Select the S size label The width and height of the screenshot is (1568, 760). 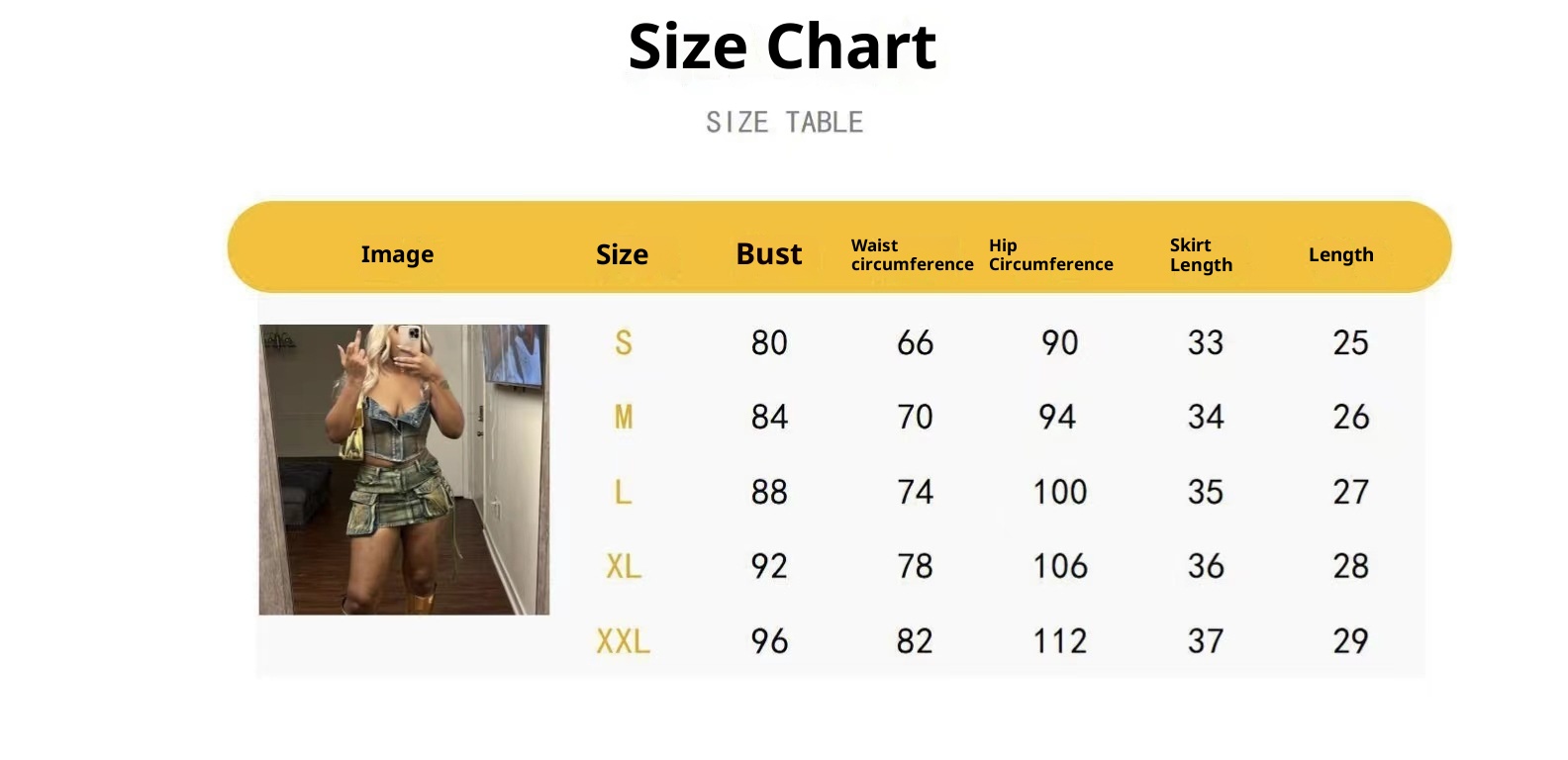[623, 343]
